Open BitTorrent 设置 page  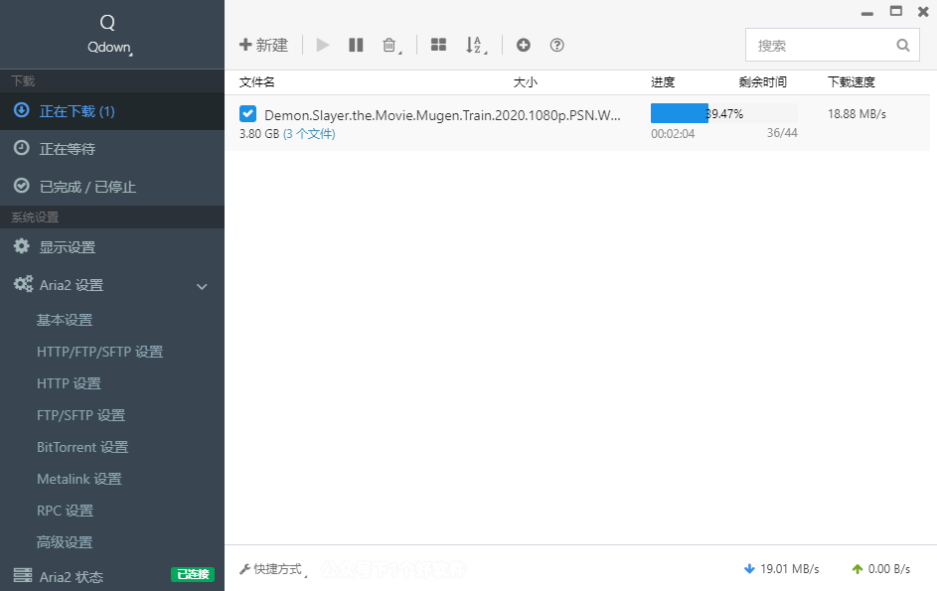pos(82,447)
